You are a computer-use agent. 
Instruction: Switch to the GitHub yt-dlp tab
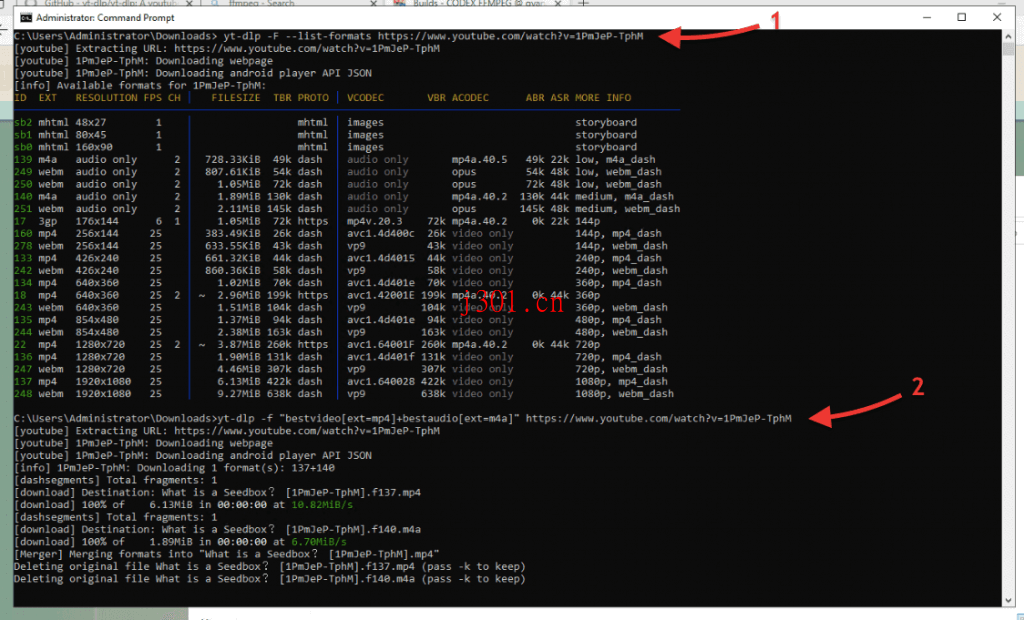coord(110,4)
